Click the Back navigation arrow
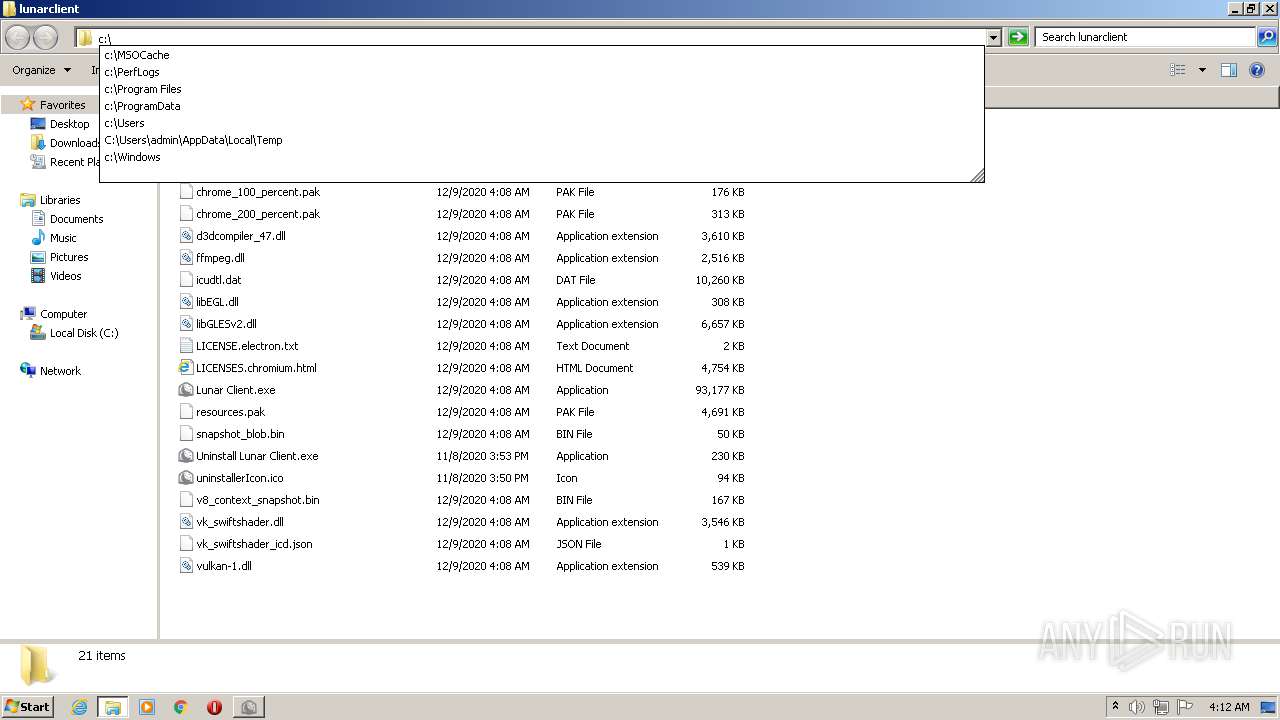This screenshot has height=720, width=1280. pos(18,37)
